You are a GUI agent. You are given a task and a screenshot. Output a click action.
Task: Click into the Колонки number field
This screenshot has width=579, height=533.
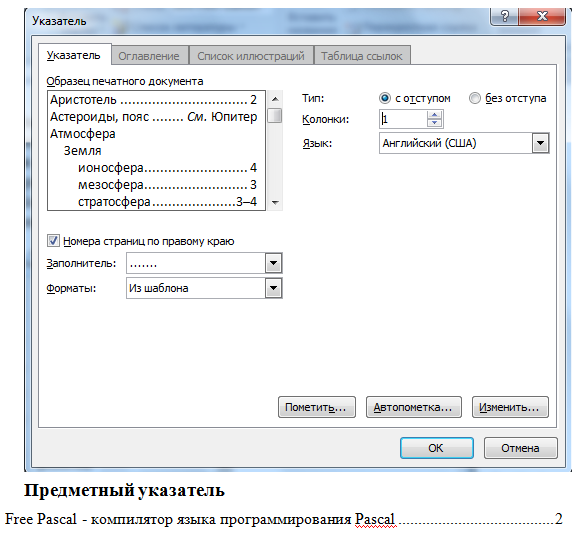(403, 119)
